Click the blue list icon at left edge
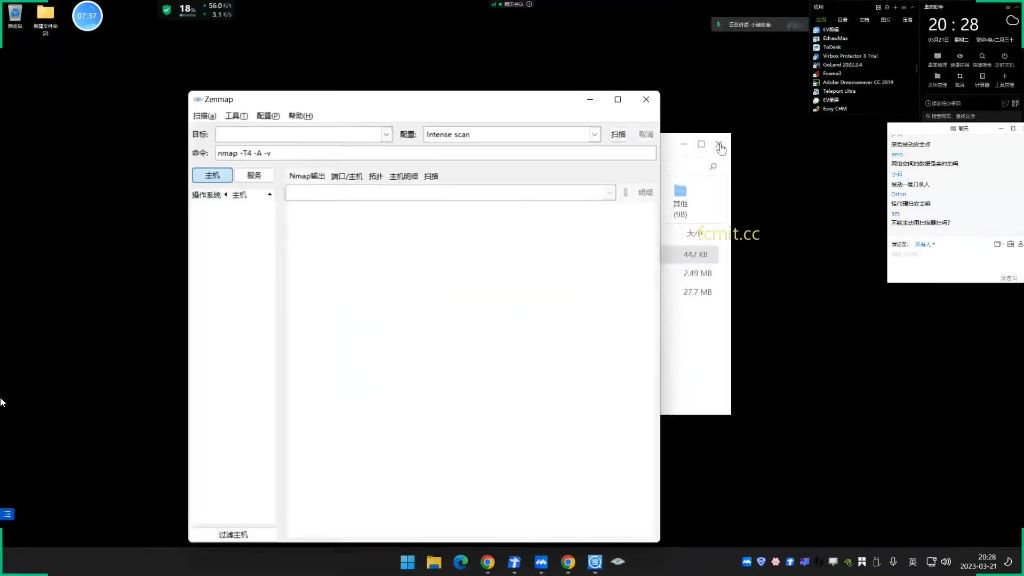The image size is (1024, 576). [7, 515]
